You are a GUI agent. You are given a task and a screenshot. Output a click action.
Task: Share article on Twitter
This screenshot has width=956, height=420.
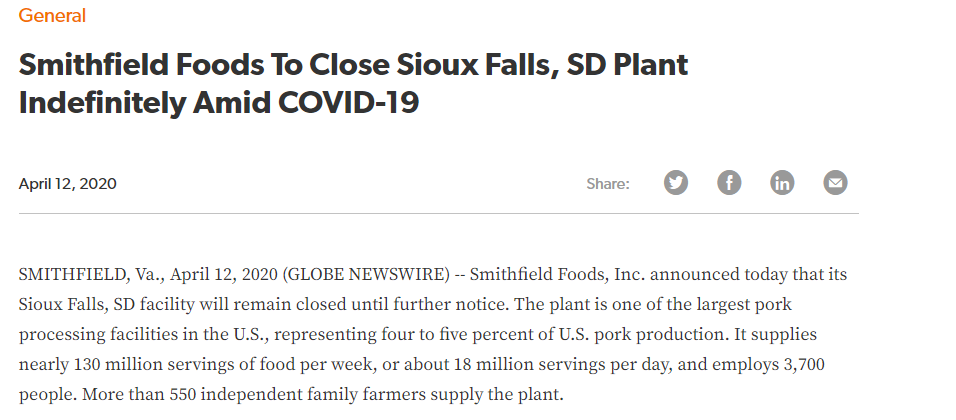point(676,183)
